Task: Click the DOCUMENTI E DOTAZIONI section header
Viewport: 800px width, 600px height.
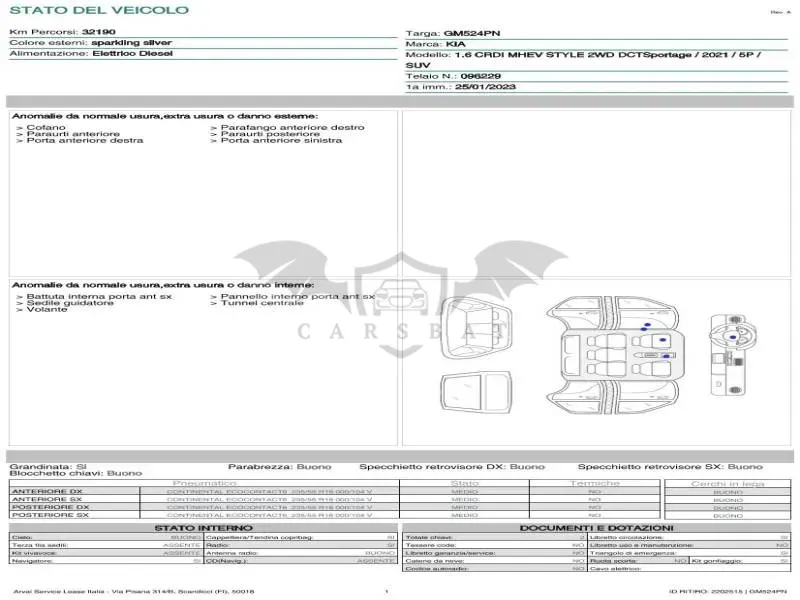Action: pos(596,528)
